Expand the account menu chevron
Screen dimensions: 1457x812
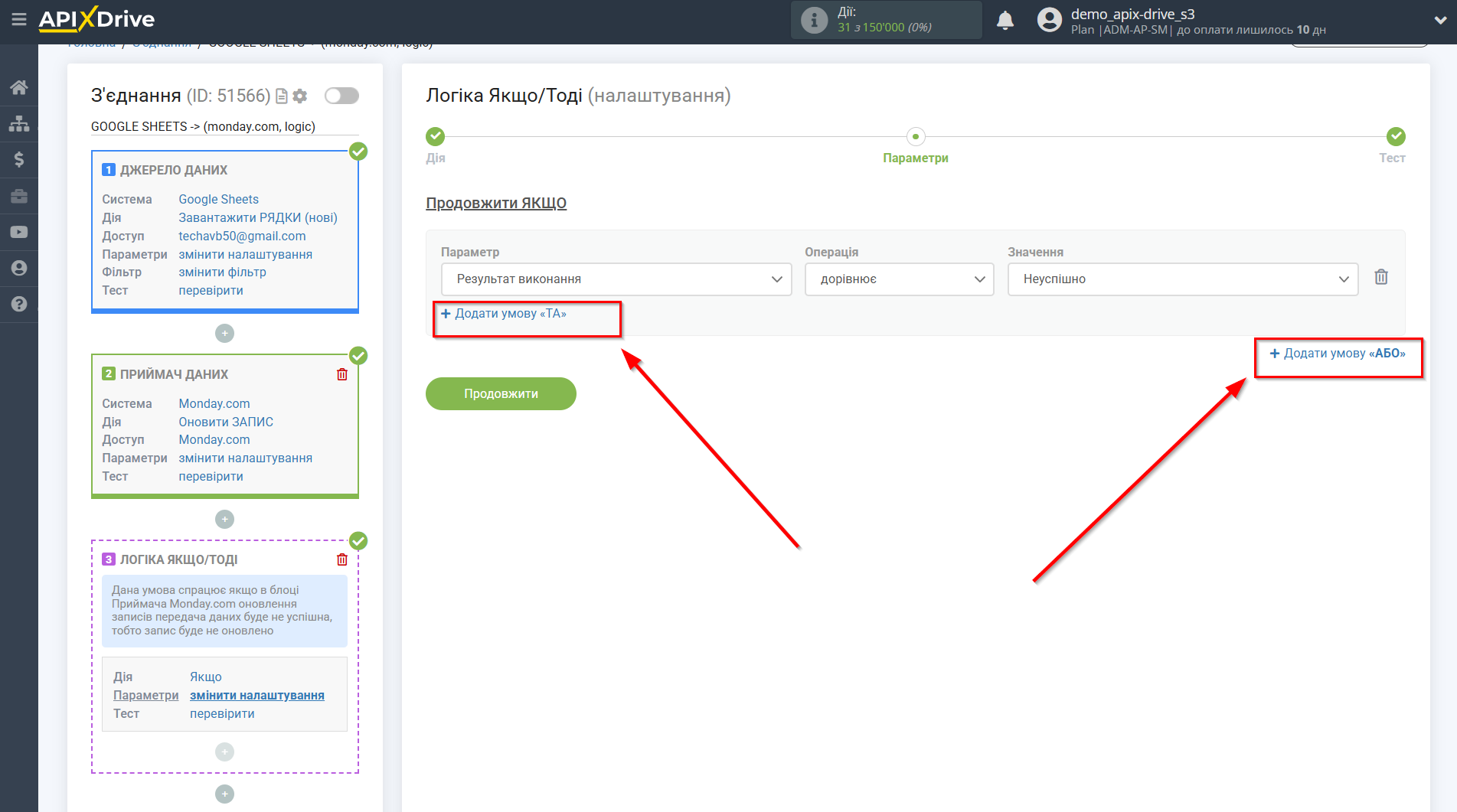[1440, 21]
